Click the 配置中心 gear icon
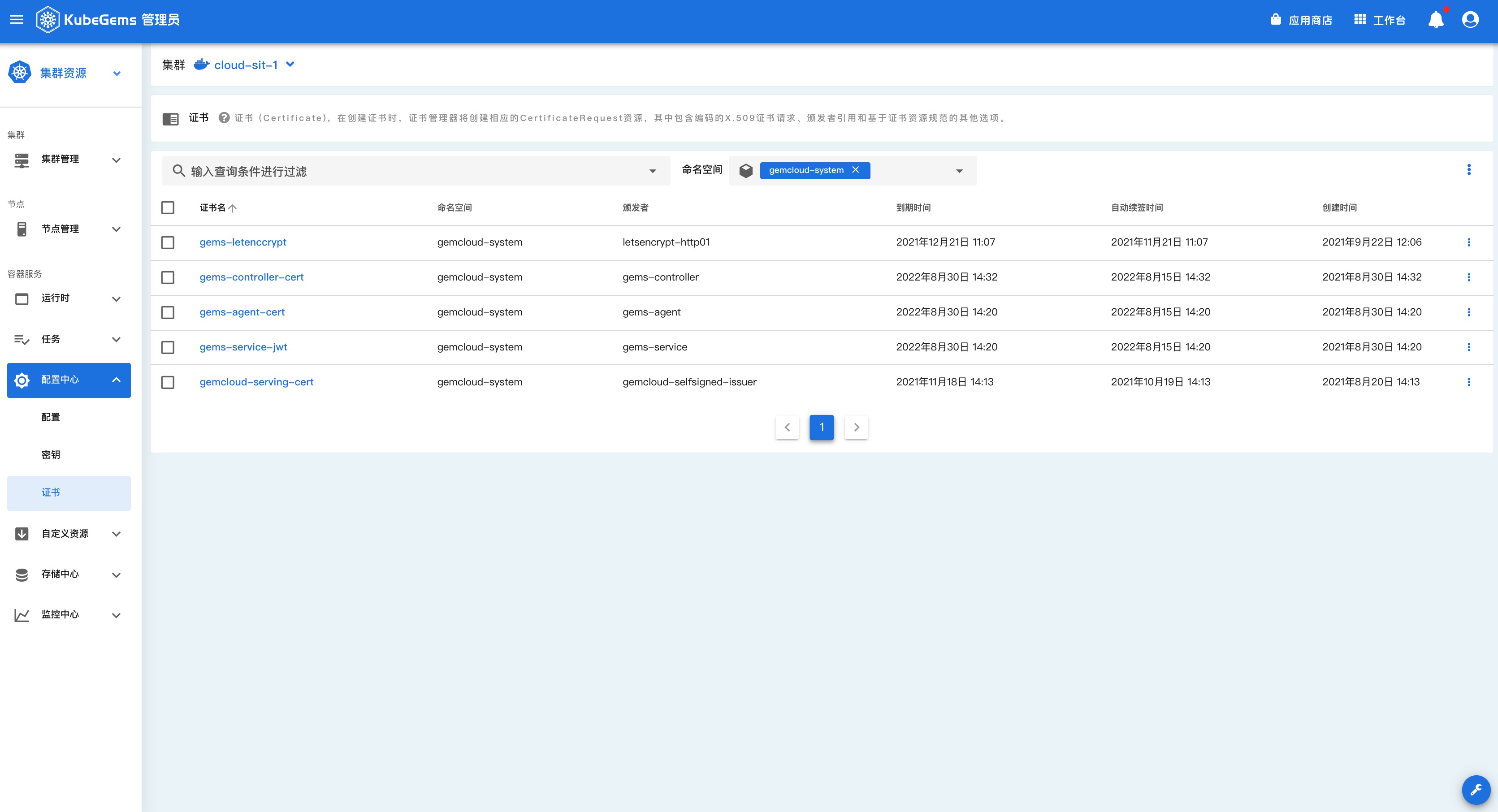 tap(22, 380)
